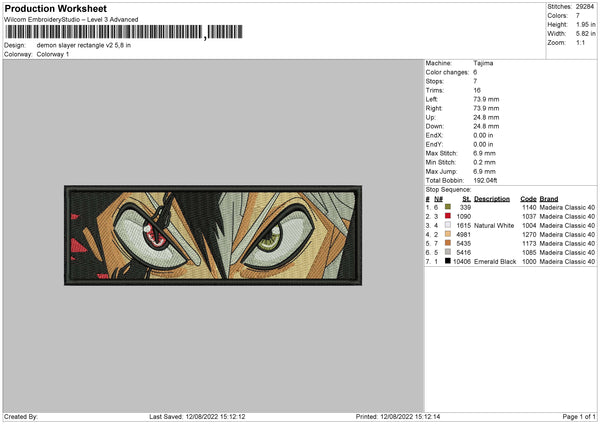This screenshot has width=600, height=424.
Task: Click the embroidery design preview thumbnail
Action: point(213,236)
